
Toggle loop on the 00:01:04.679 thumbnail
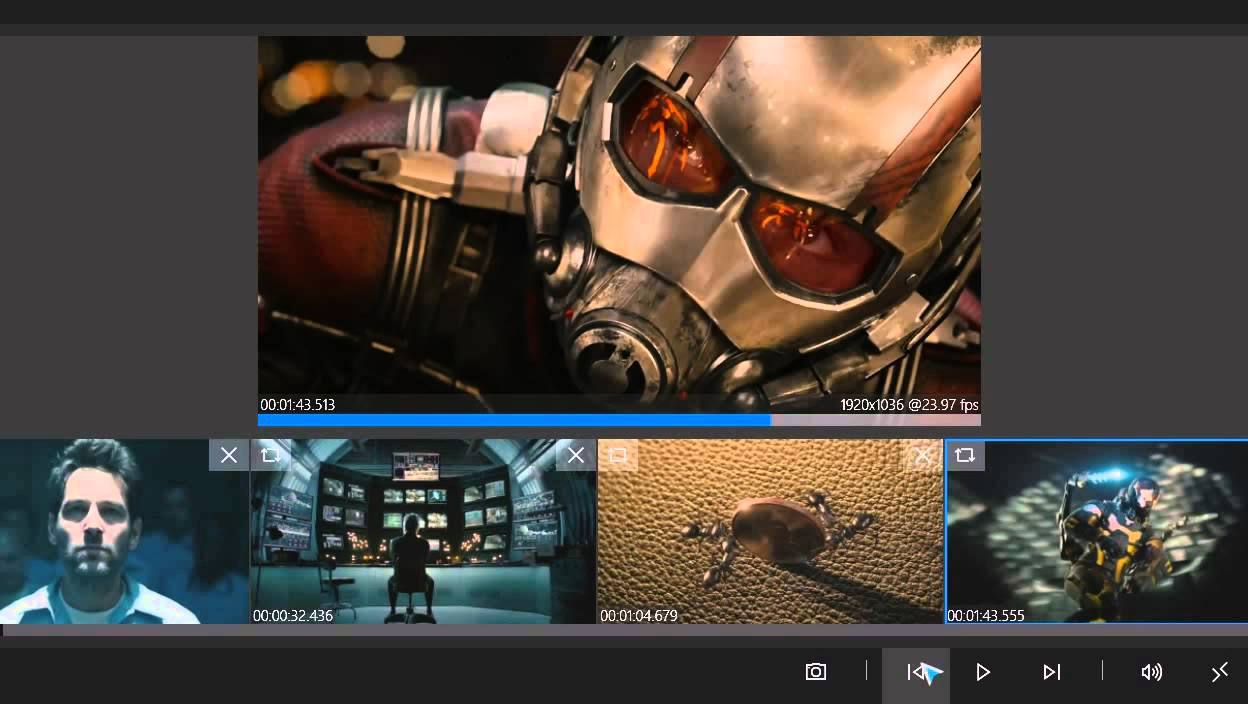[618, 455]
